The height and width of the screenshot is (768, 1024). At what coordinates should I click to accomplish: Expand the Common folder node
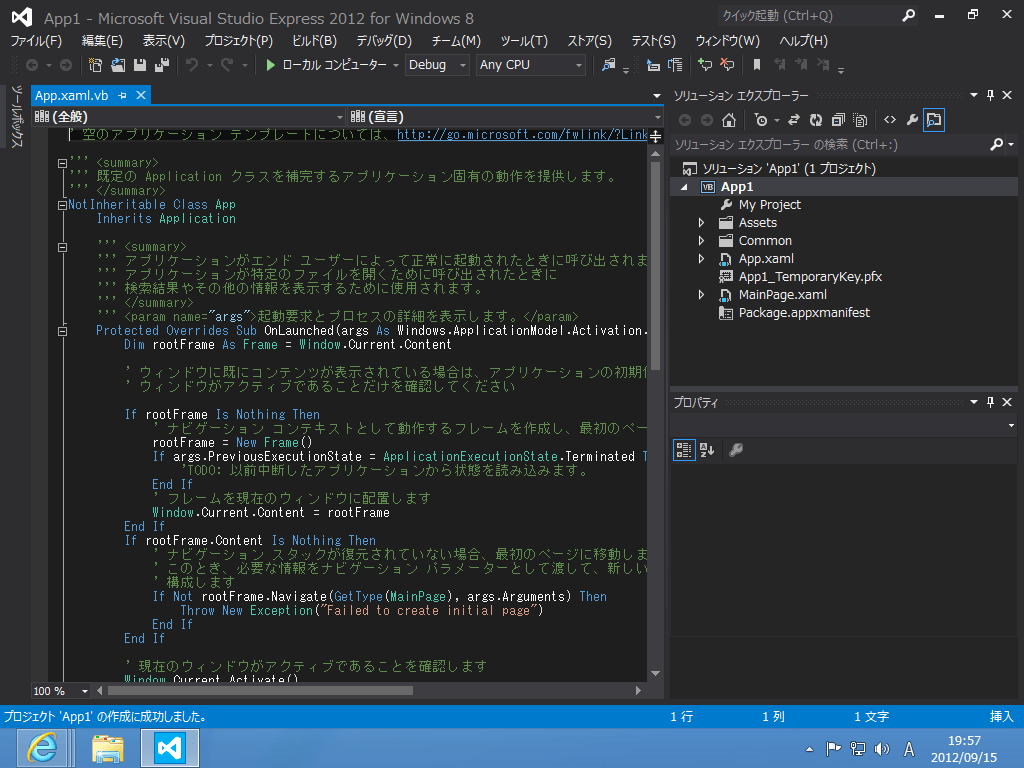point(701,241)
